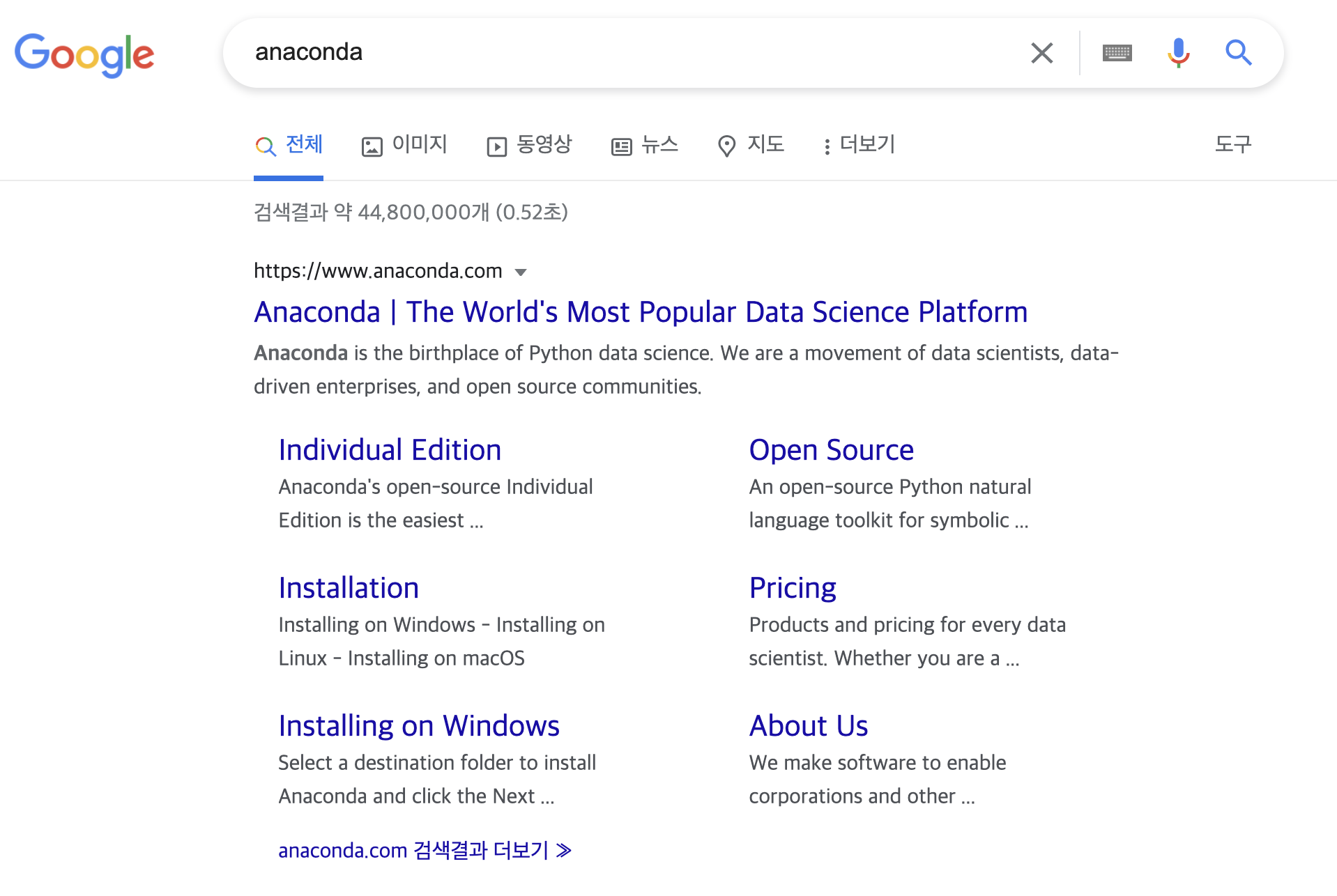Open the Individual Edition sitelink
Viewport: 1337px width, 896px height.
pyautogui.click(x=390, y=450)
